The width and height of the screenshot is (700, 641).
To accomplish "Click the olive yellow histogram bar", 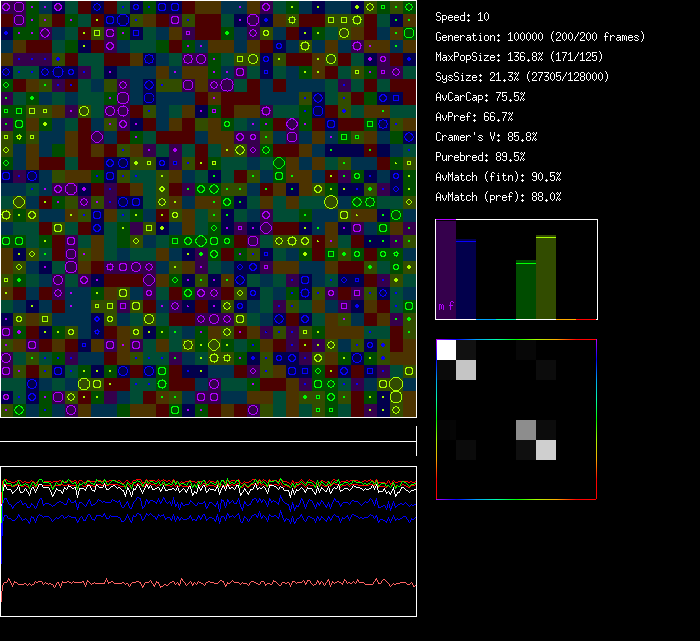I will tap(546, 277).
